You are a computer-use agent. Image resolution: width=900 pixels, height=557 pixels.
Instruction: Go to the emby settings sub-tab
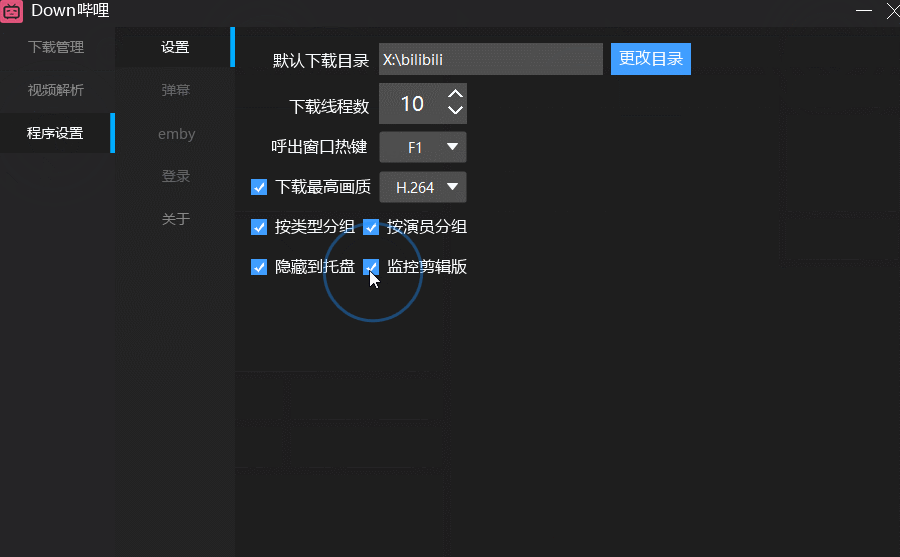(x=176, y=133)
